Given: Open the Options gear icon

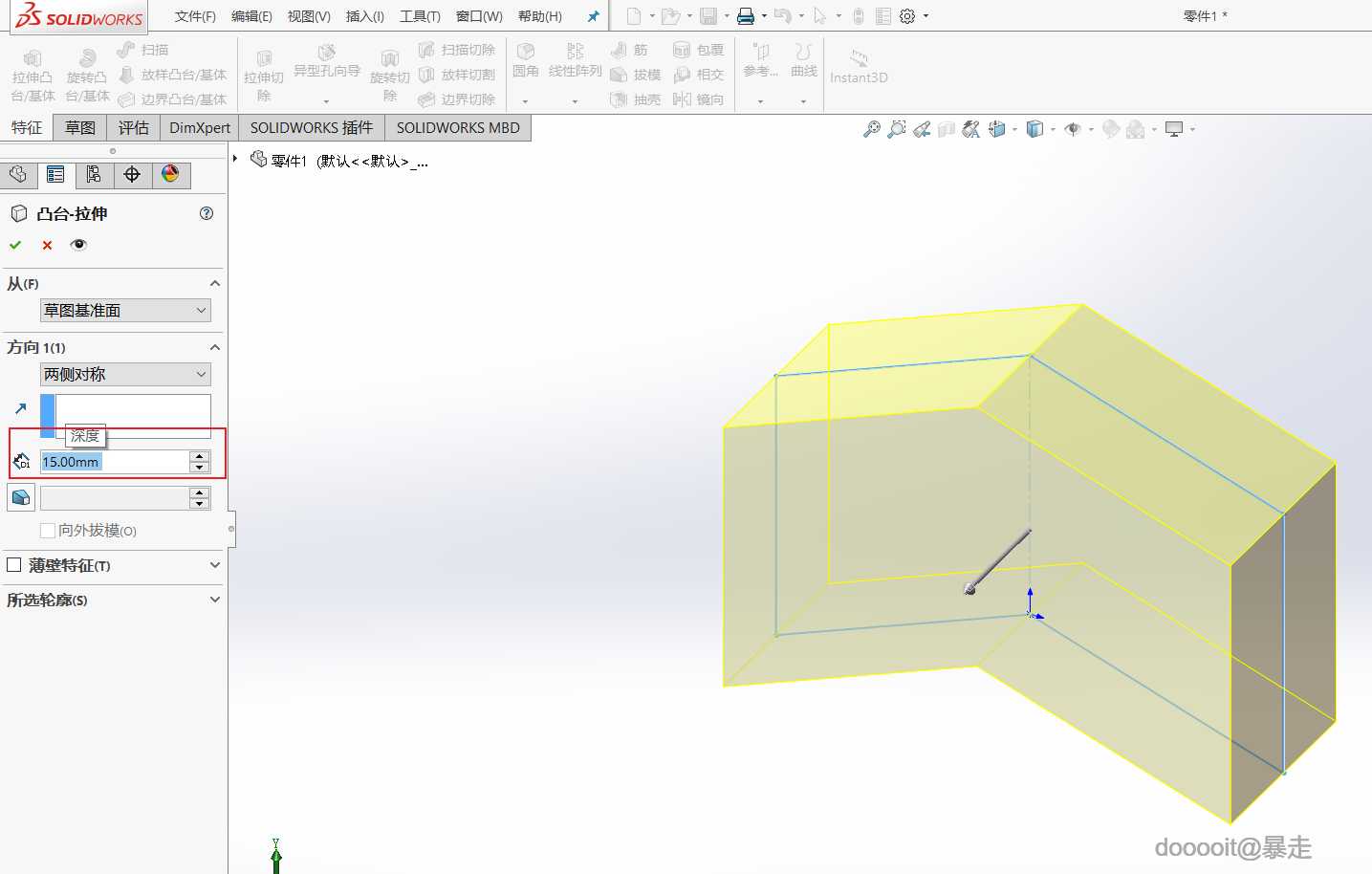Looking at the screenshot, I should (x=907, y=16).
